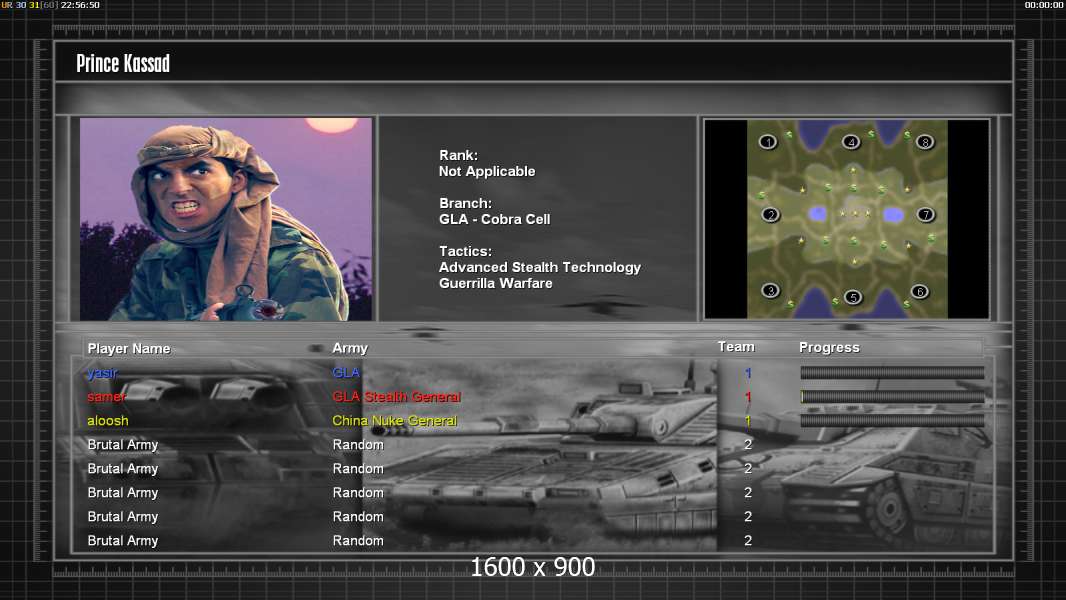
Task: Select start position 1 on the minimap
Action: [x=768, y=142]
